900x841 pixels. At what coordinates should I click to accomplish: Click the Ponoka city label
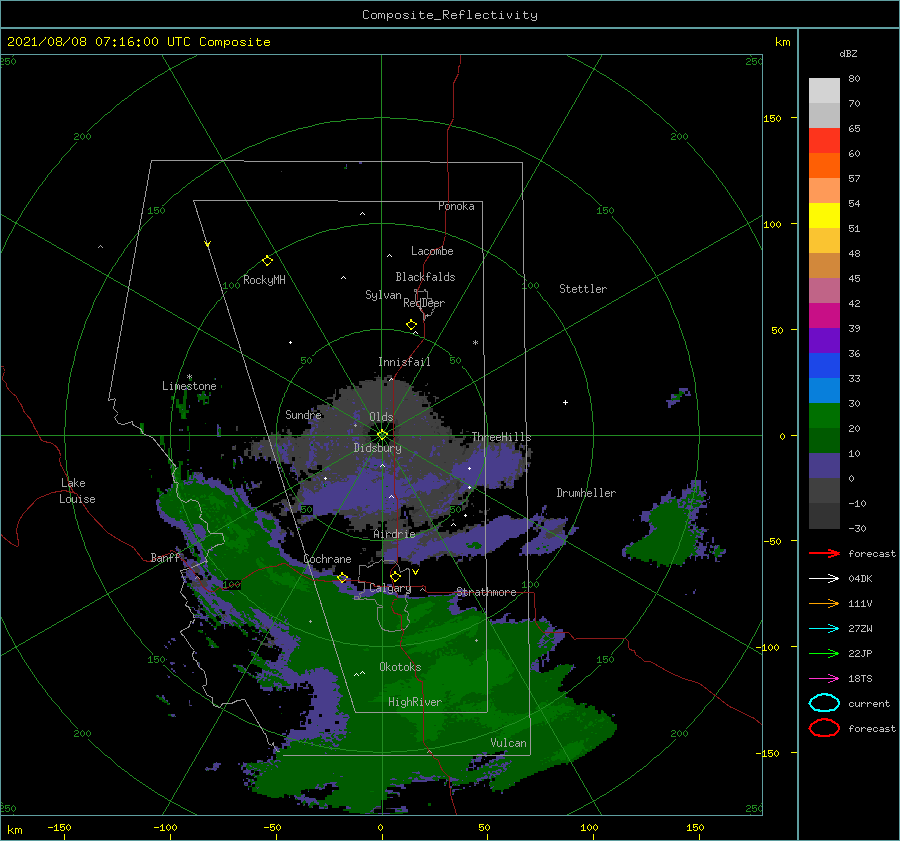click(x=456, y=206)
